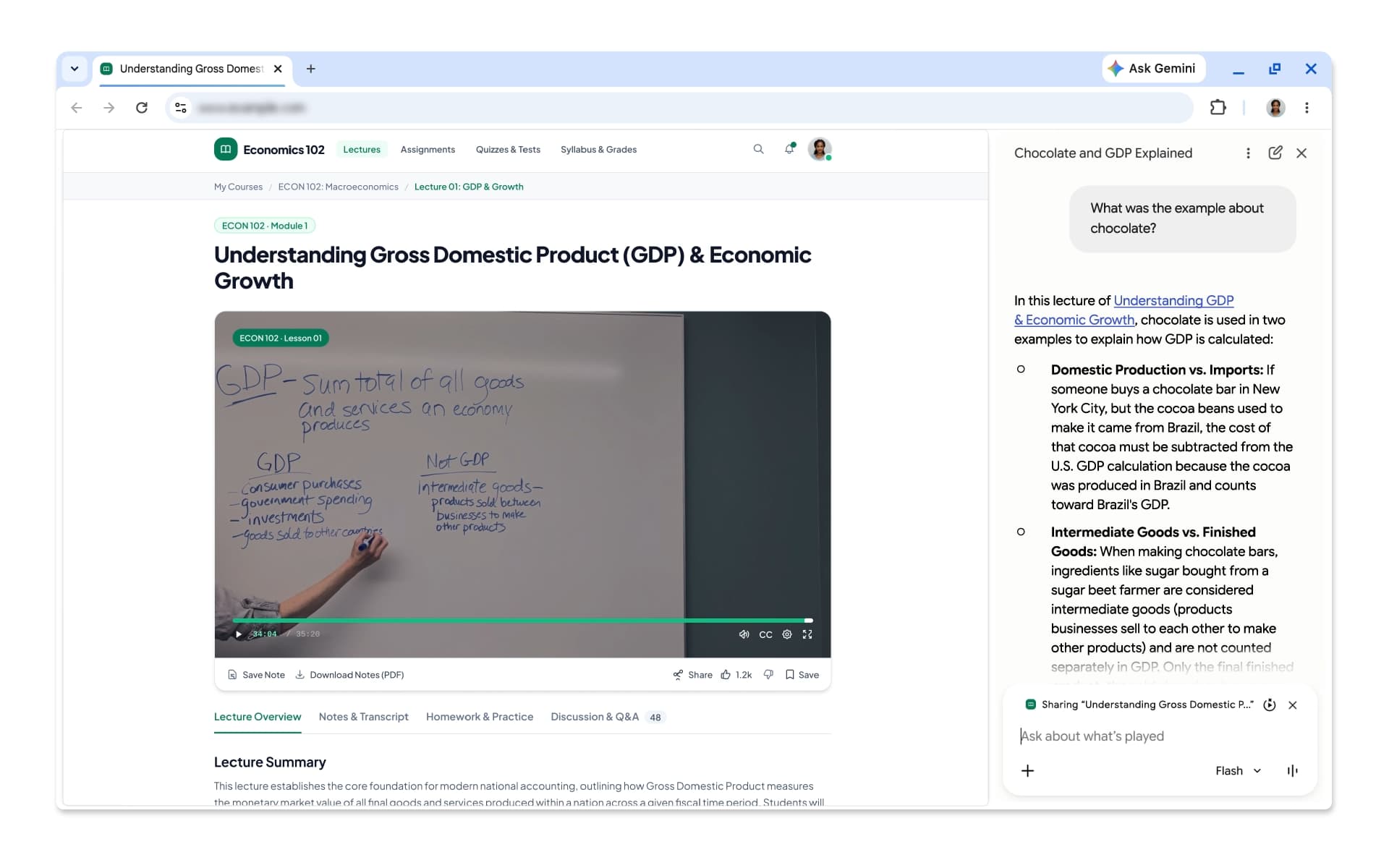Mute the lecture video volume

pos(744,634)
